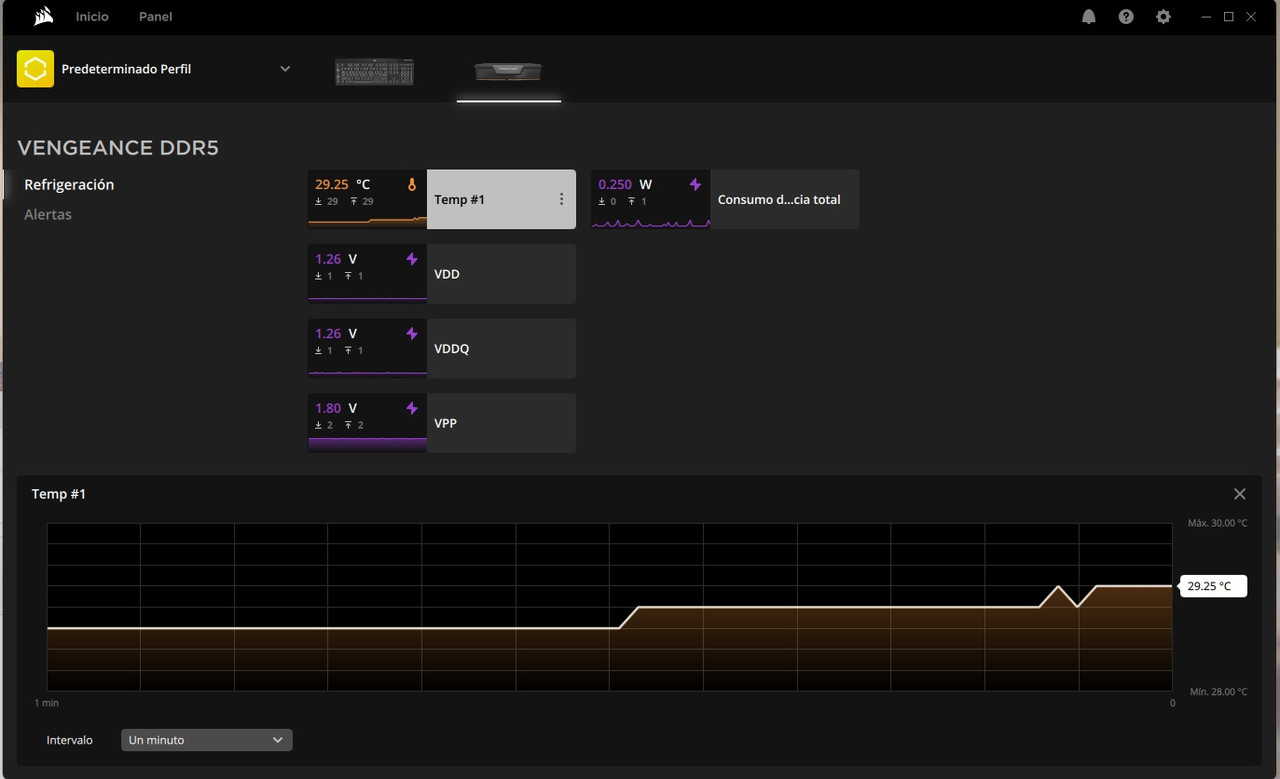Expand the Predeterminado Perfil dropdown chevron

coord(285,69)
